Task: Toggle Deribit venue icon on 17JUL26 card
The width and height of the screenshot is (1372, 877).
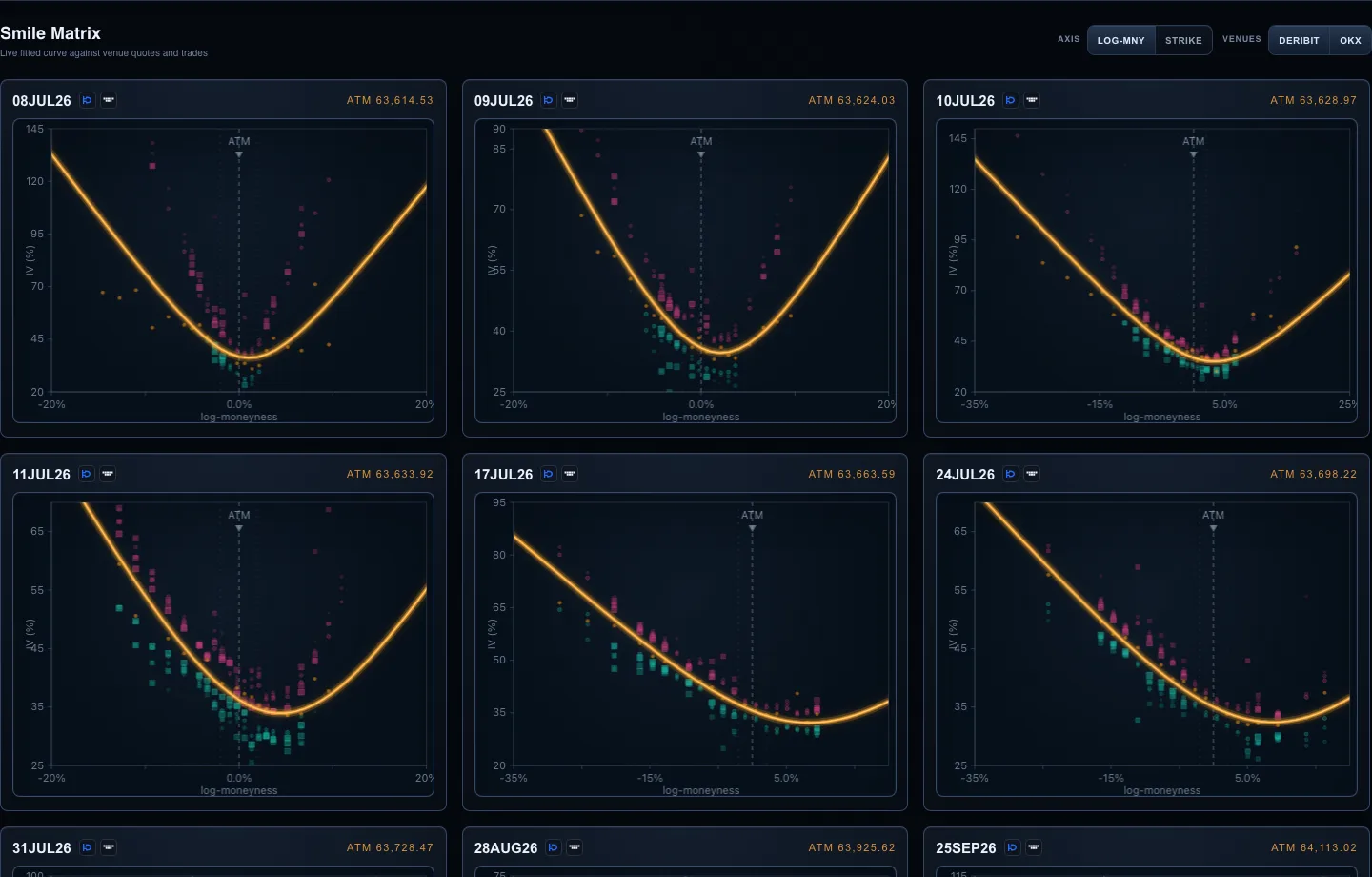Action: click(x=549, y=474)
